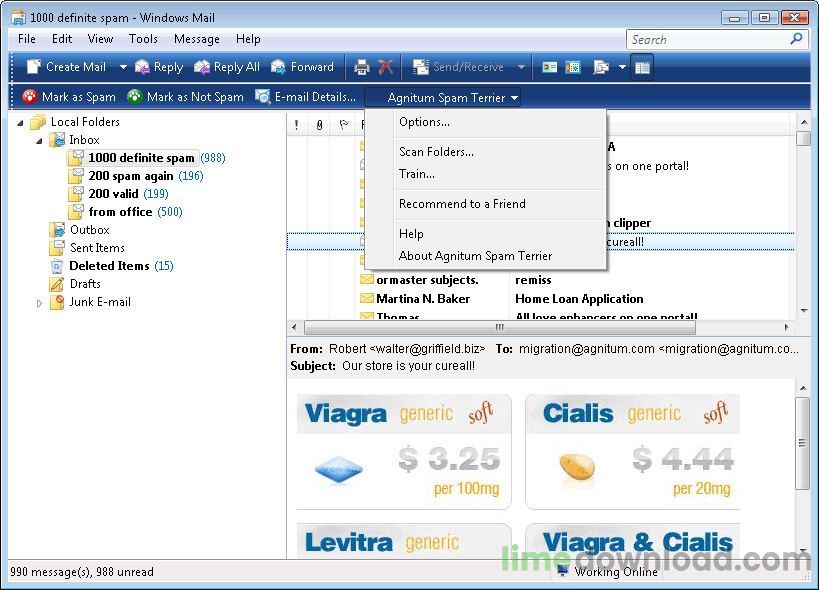Sort by the priority column header
This screenshot has height=590, width=819.
(297, 125)
